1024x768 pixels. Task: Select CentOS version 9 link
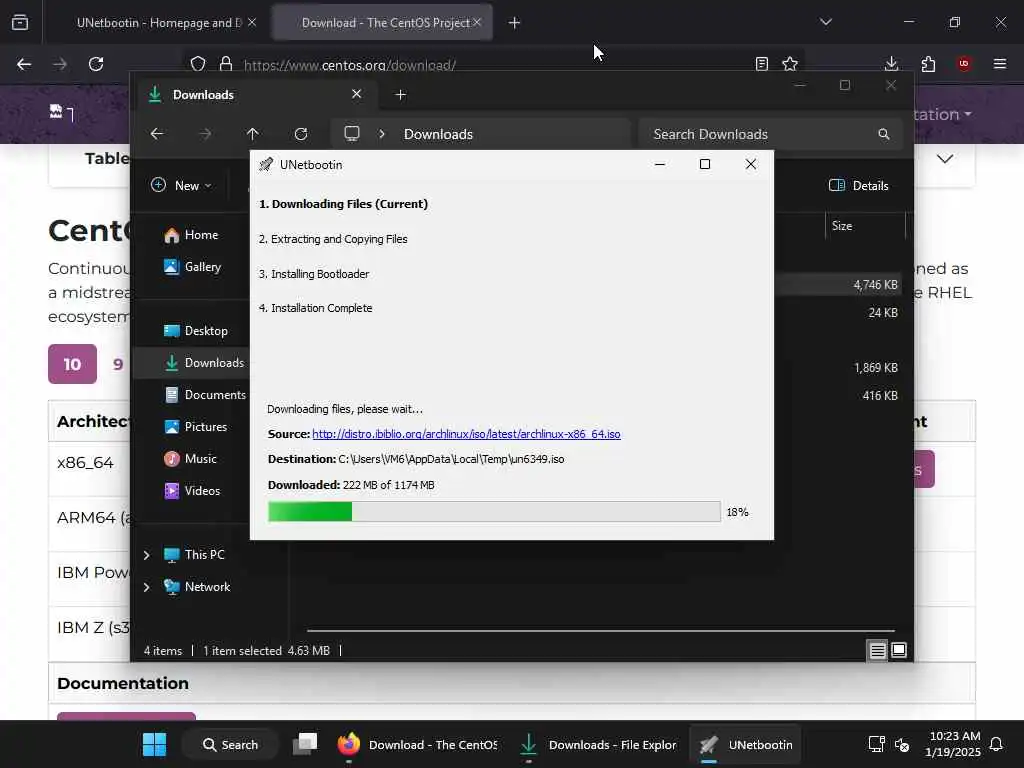coord(118,364)
